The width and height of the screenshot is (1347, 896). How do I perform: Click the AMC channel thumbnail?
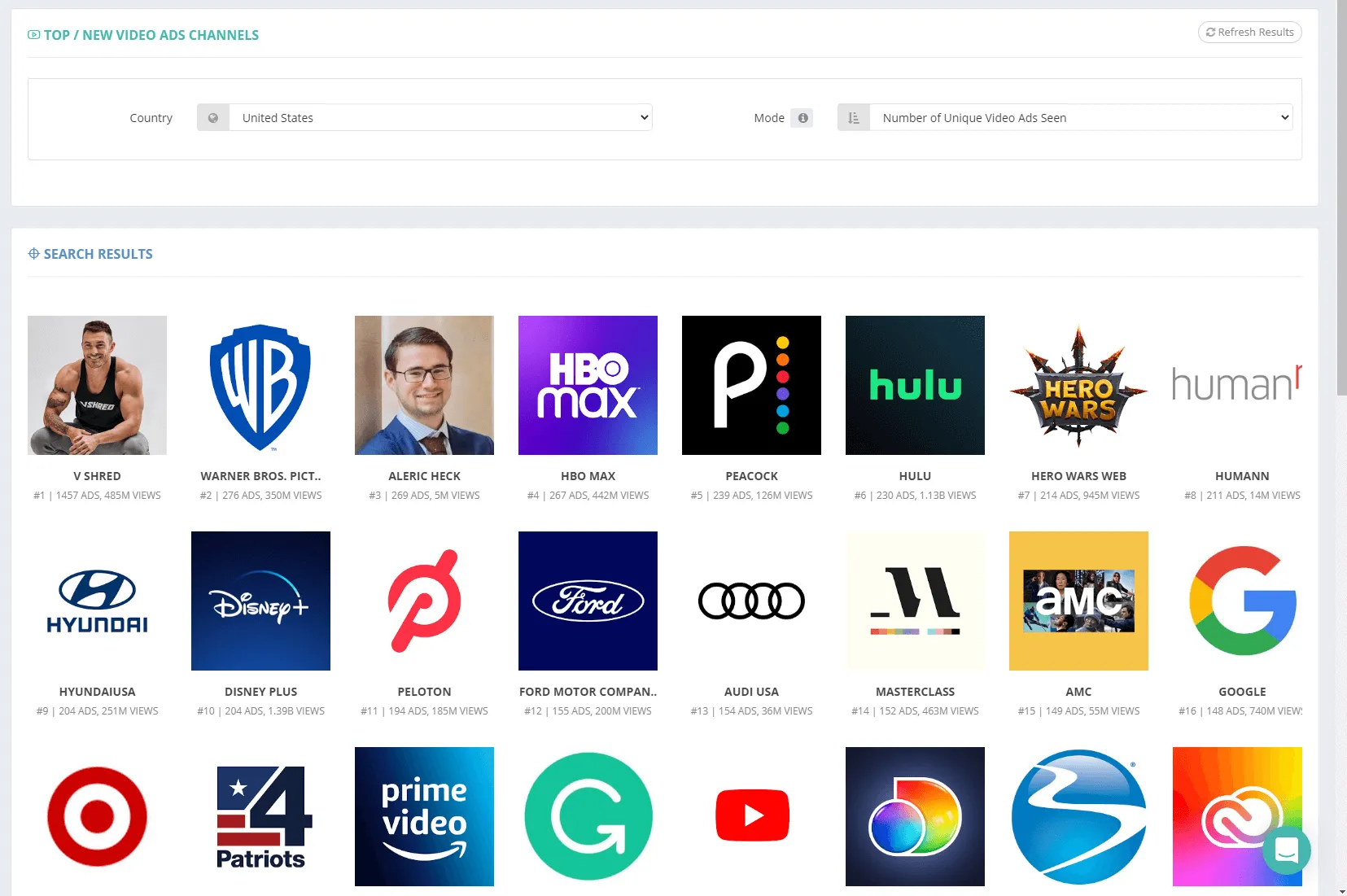point(1078,601)
